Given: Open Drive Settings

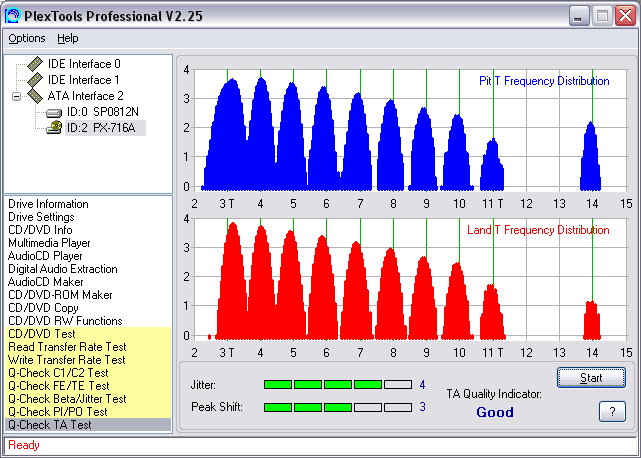Looking at the screenshot, I should pyautogui.click(x=41, y=217).
